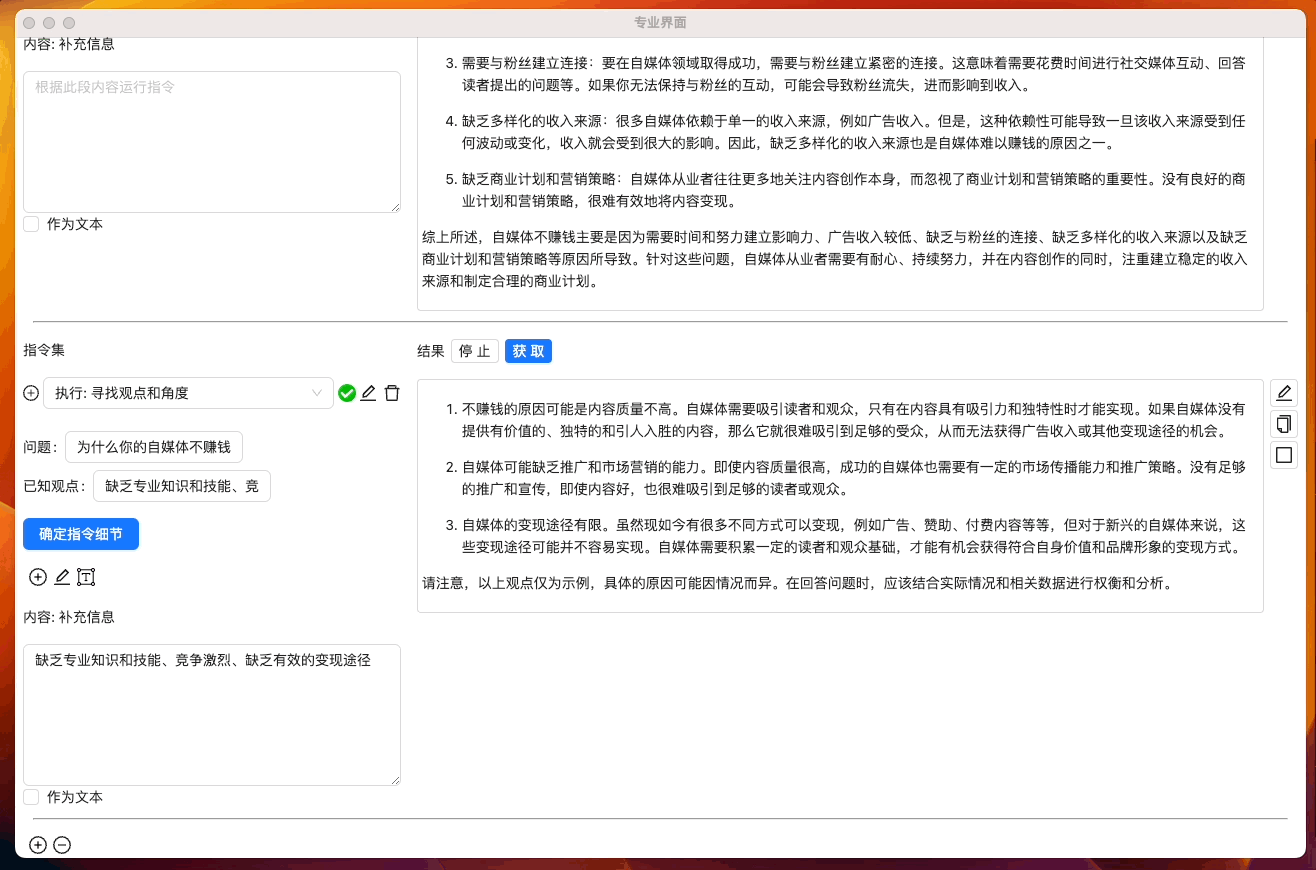Click the circled plus under 确定指令细节

[38, 577]
